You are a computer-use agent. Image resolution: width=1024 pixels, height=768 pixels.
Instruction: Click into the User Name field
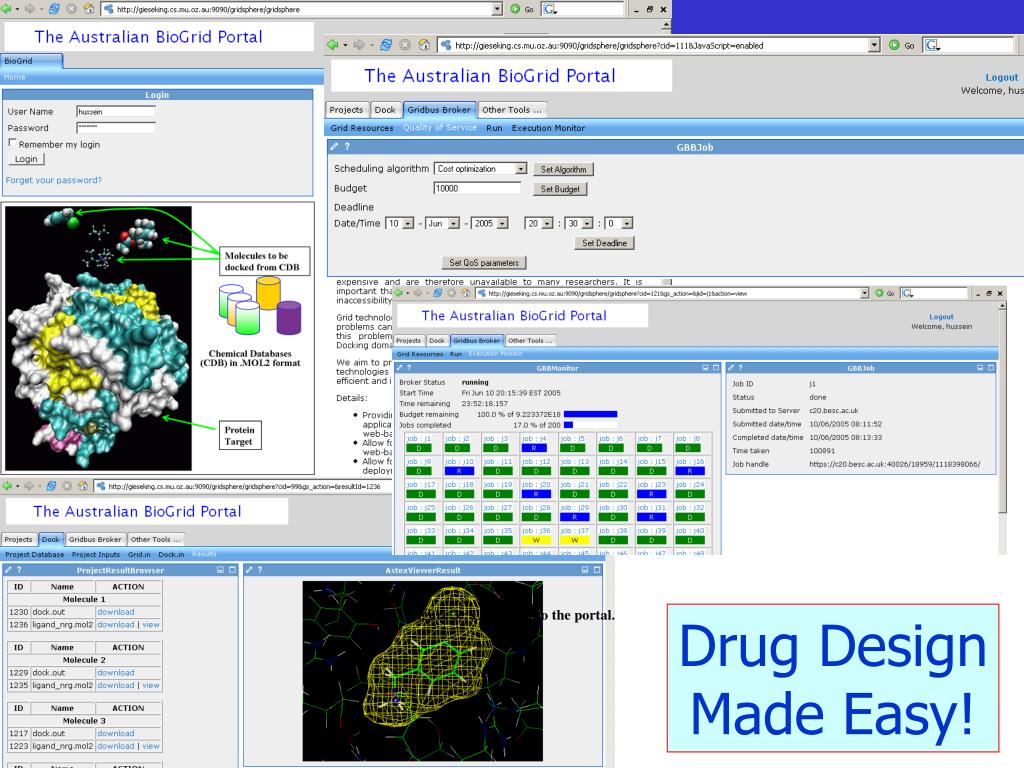coord(116,112)
